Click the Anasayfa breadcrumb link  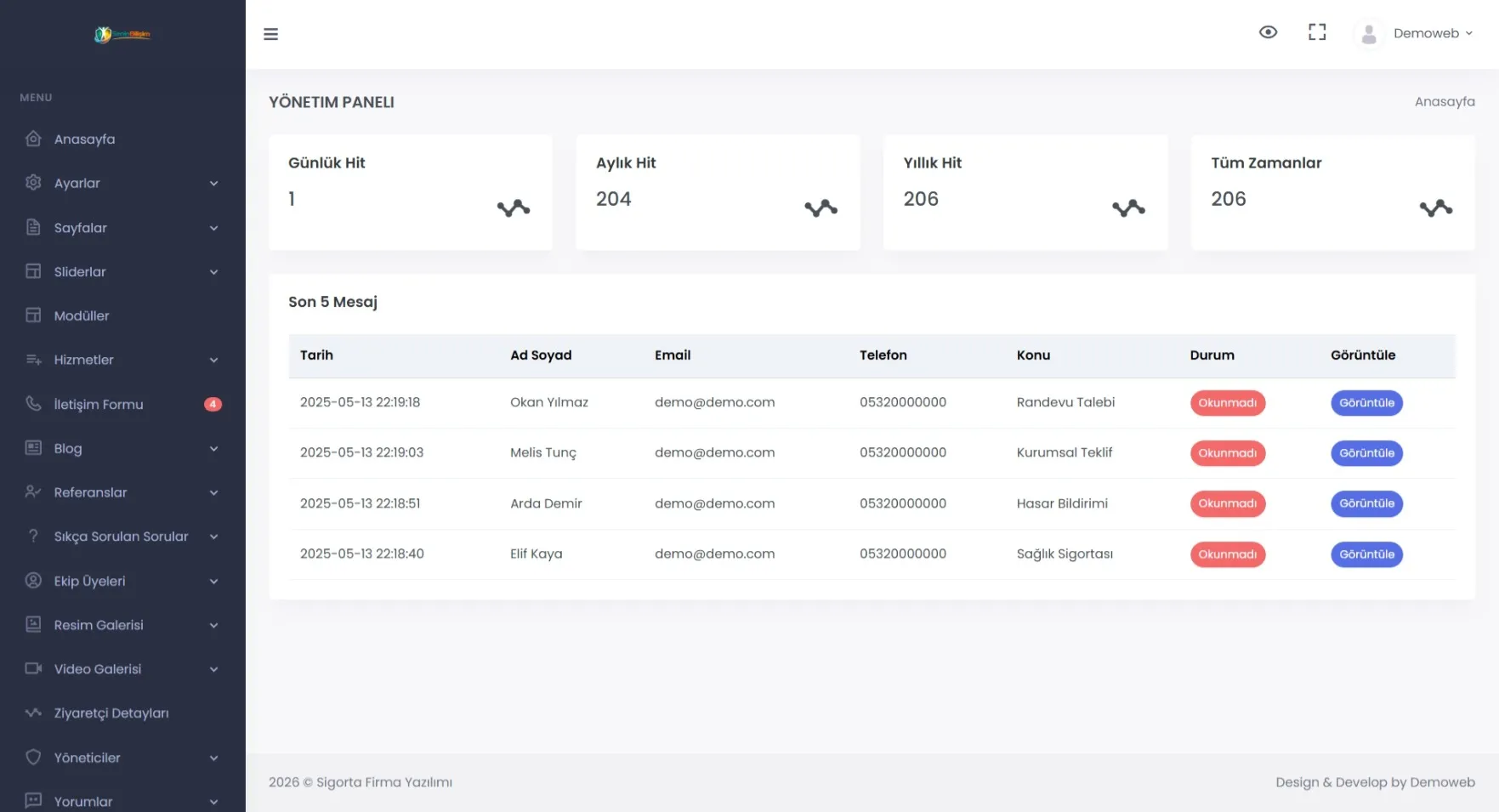1444,101
